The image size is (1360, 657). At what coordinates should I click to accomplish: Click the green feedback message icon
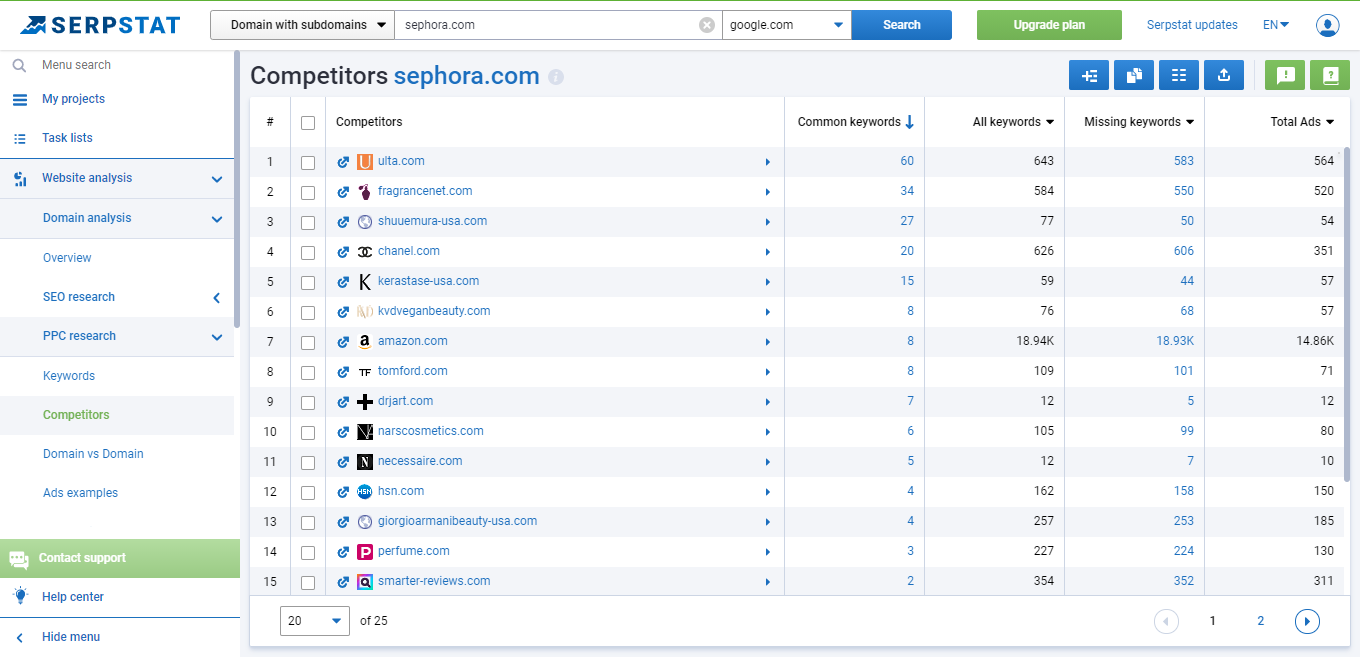click(1285, 75)
